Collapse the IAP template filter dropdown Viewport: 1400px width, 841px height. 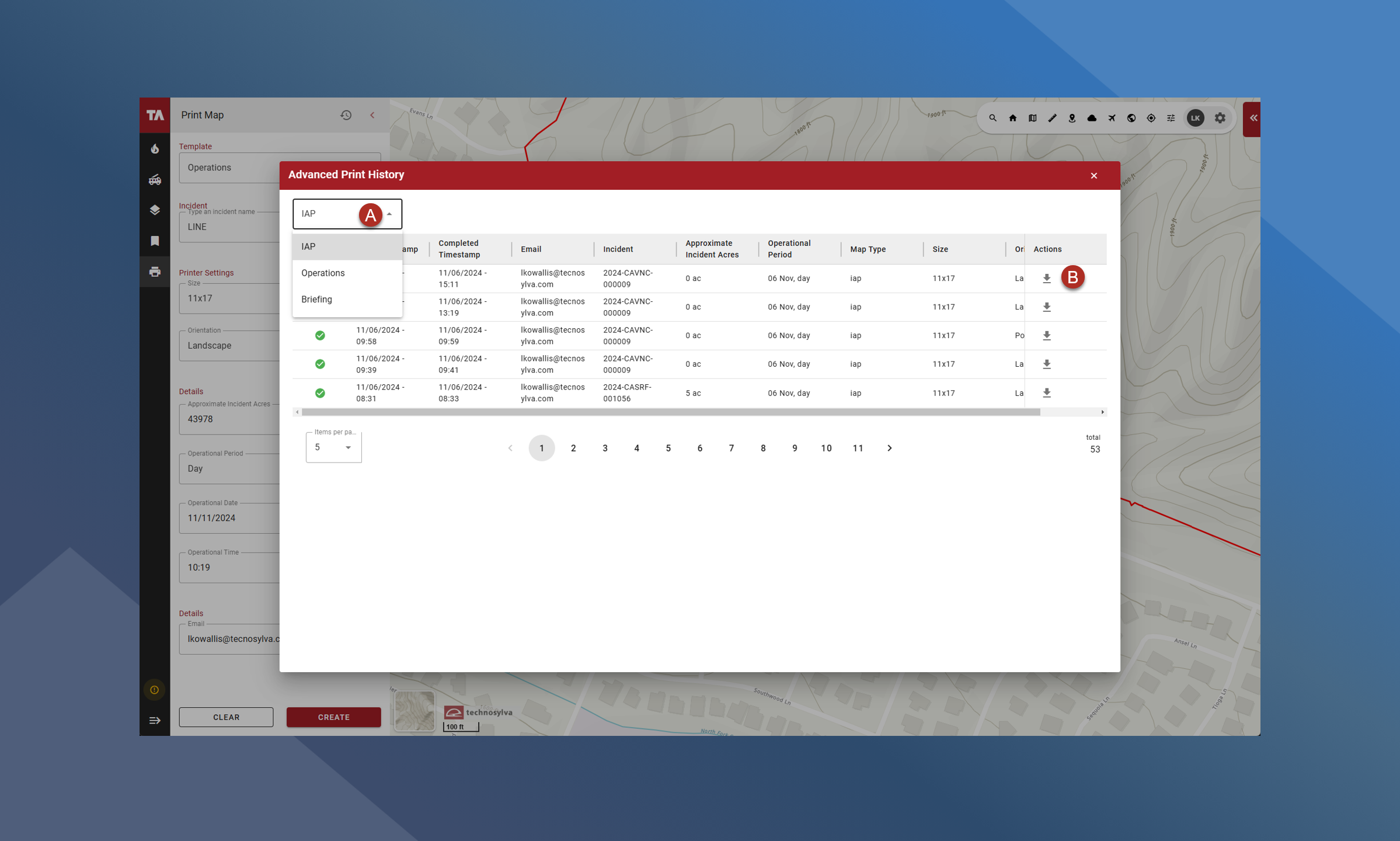389,214
